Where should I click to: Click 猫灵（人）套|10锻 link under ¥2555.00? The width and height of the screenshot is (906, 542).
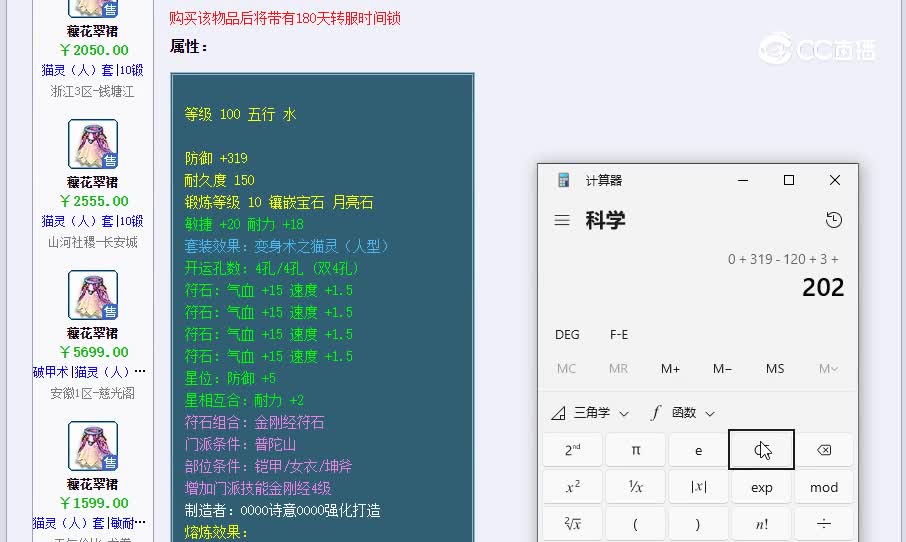click(92, 221)
